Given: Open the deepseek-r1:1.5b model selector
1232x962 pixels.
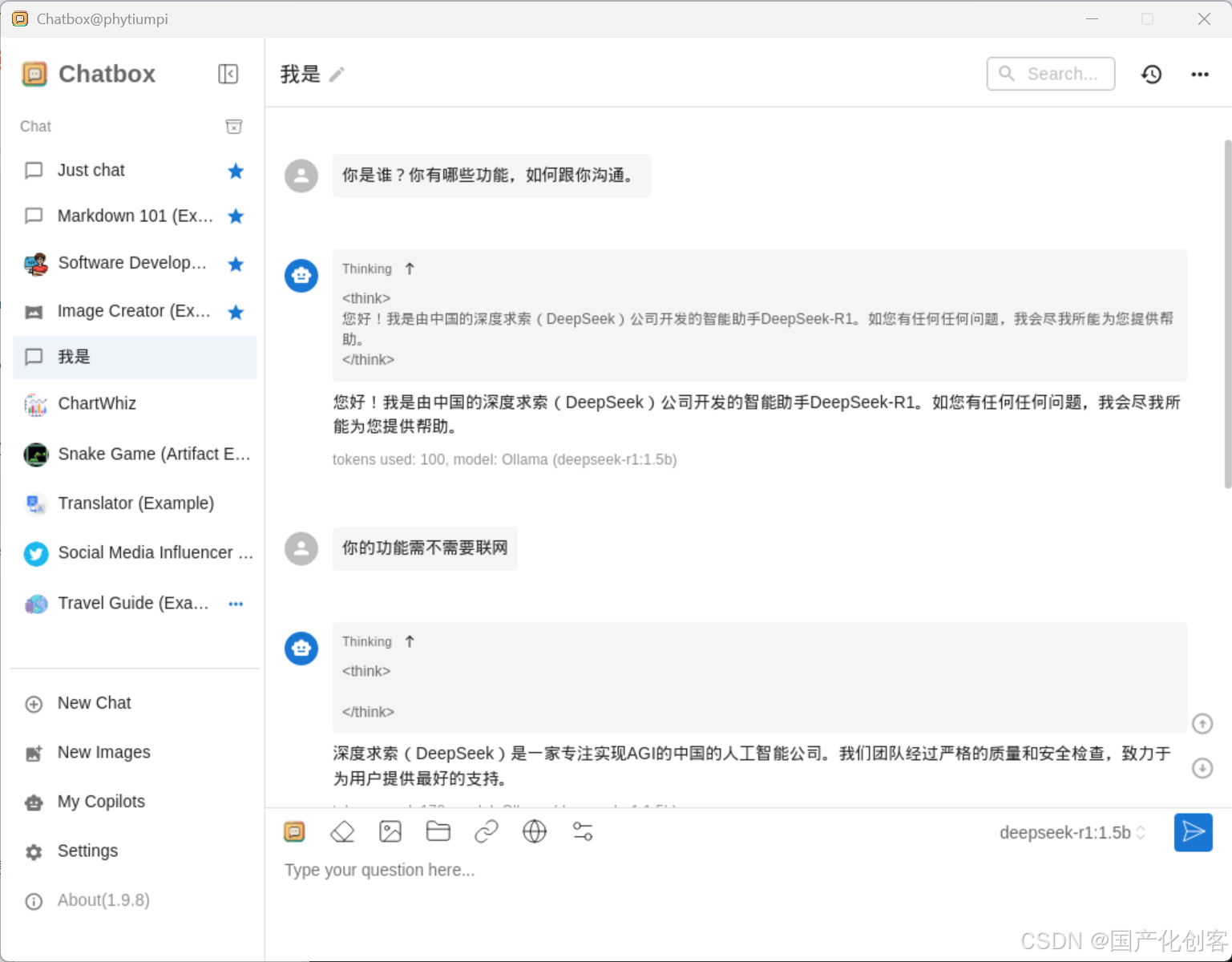Looking at the screenshot, I should click(1072, 833).
